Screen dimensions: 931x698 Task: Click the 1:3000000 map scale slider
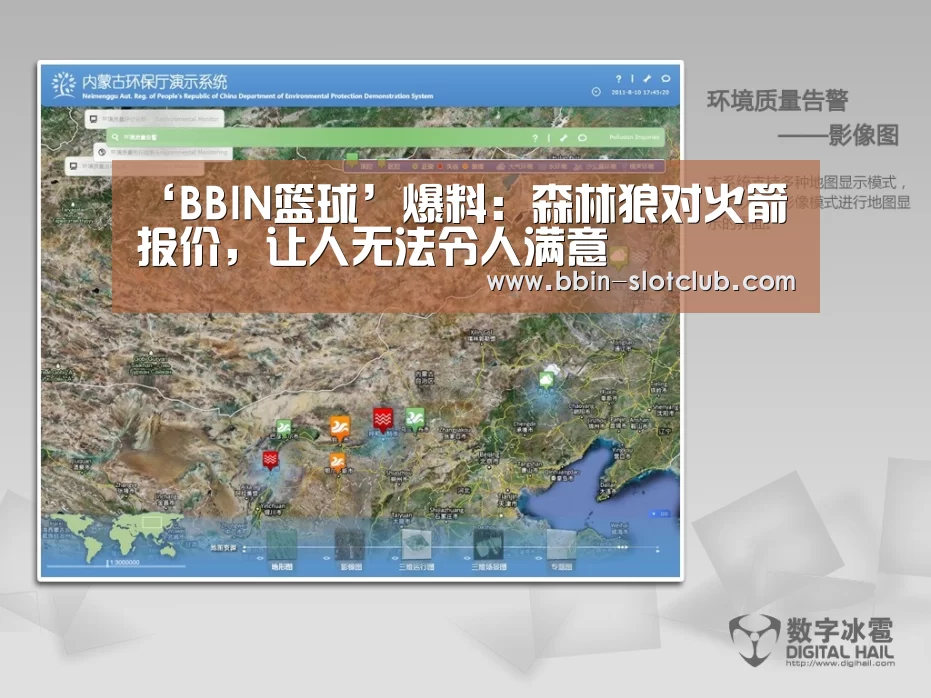(116, 564)
